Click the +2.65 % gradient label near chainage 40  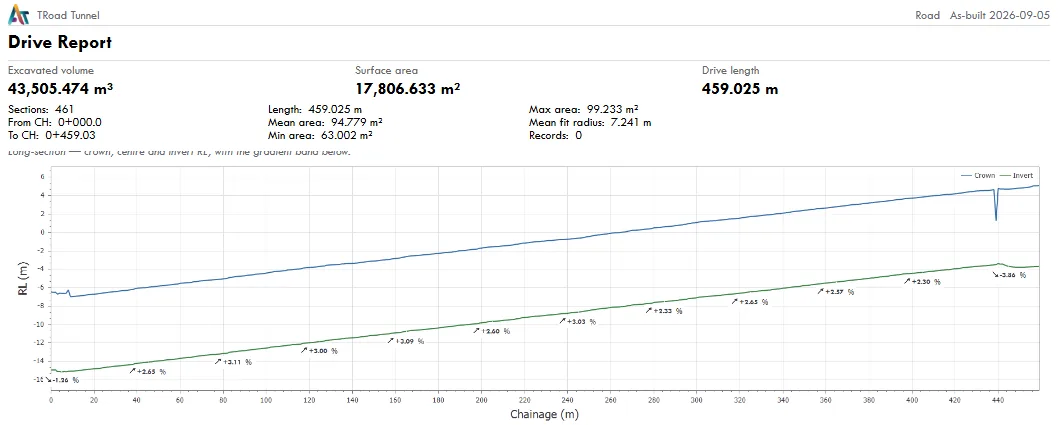pyautogui.click(x=148, y=372)
